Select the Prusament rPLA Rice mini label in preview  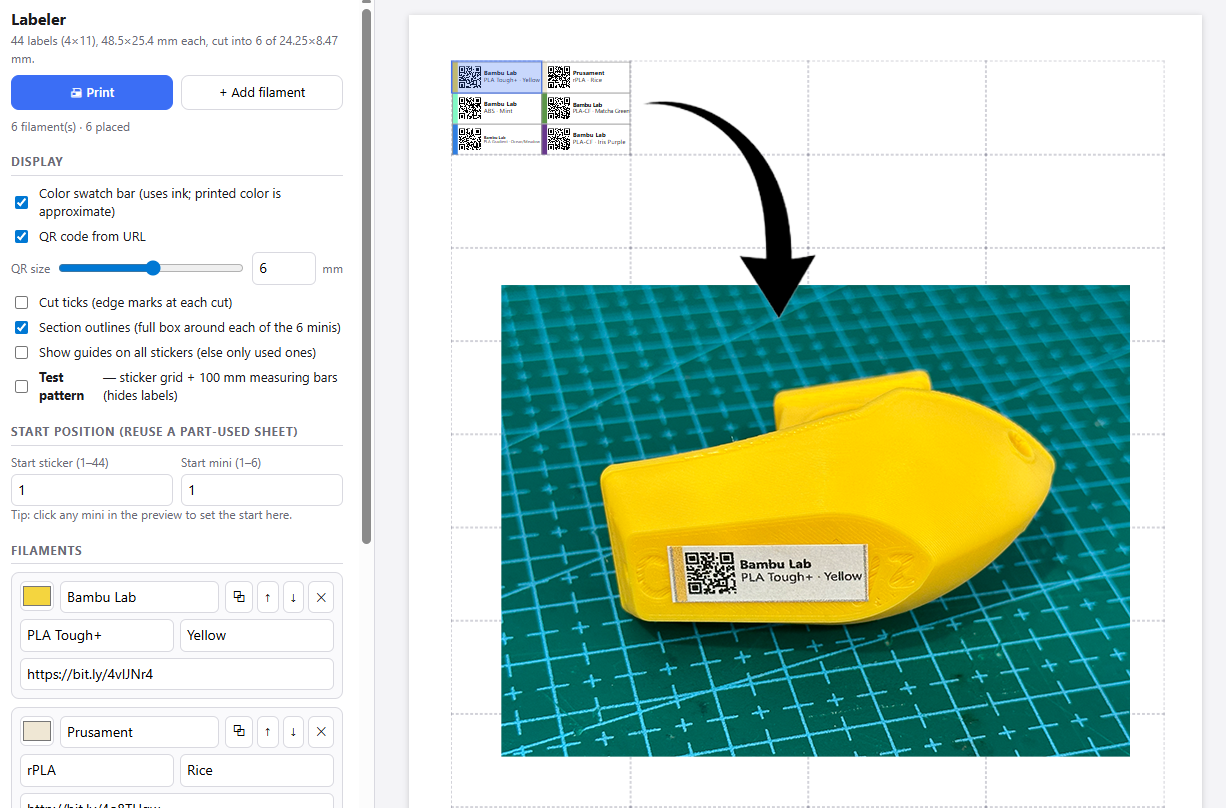586,77
